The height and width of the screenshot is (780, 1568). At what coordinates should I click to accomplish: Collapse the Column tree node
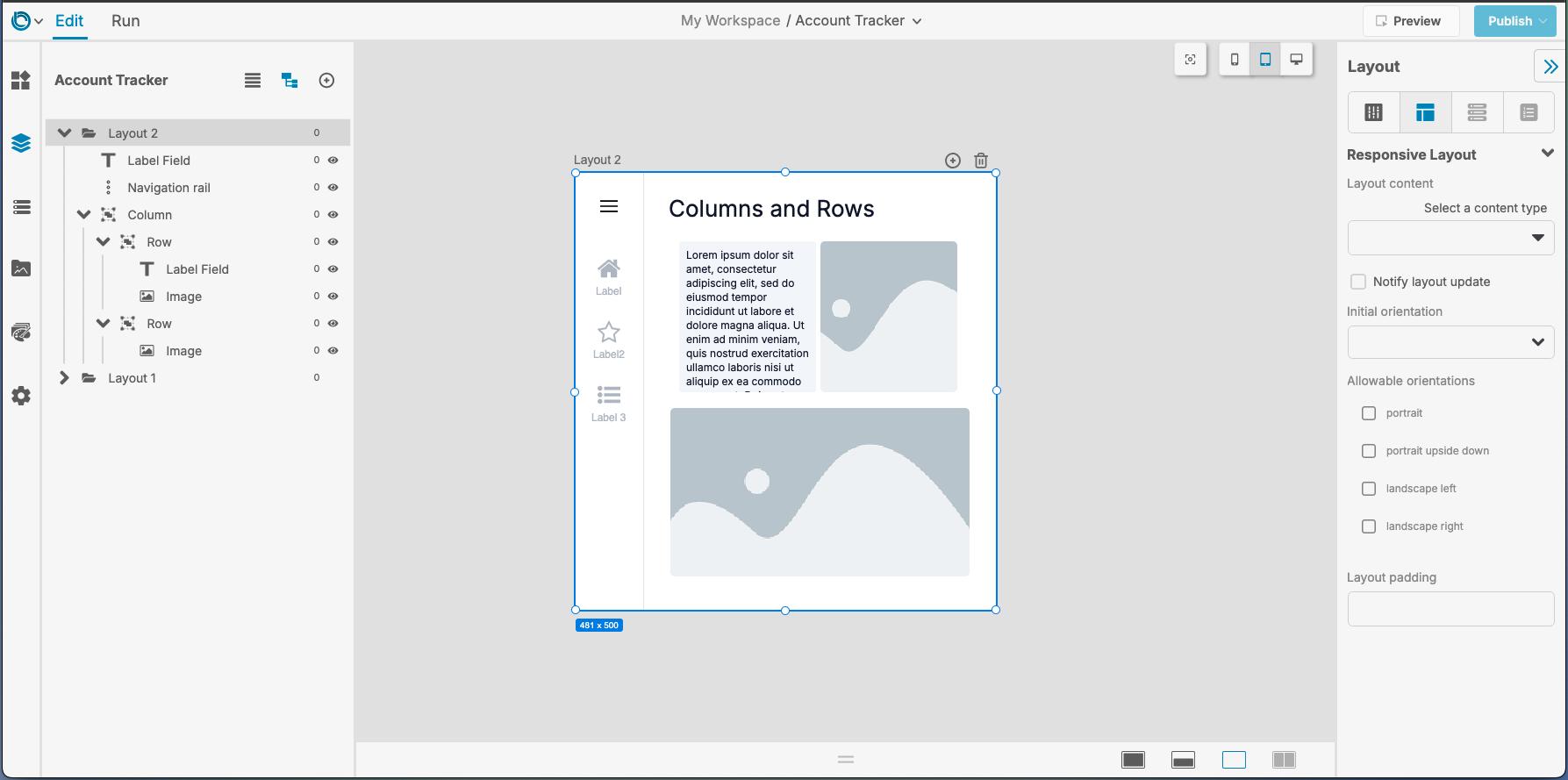click(x=83, y=215)
